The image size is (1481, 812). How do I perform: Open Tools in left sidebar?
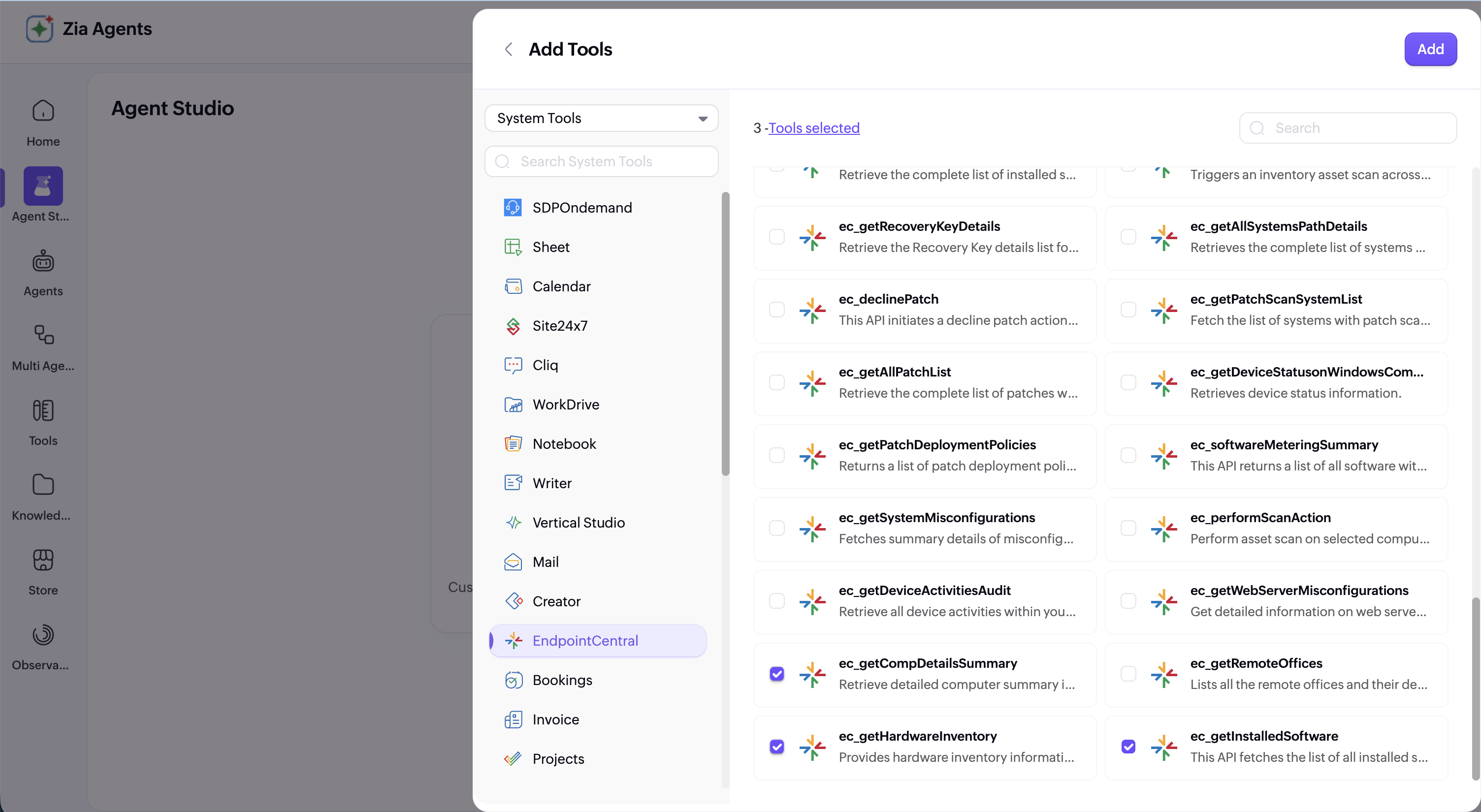point(43,422)
